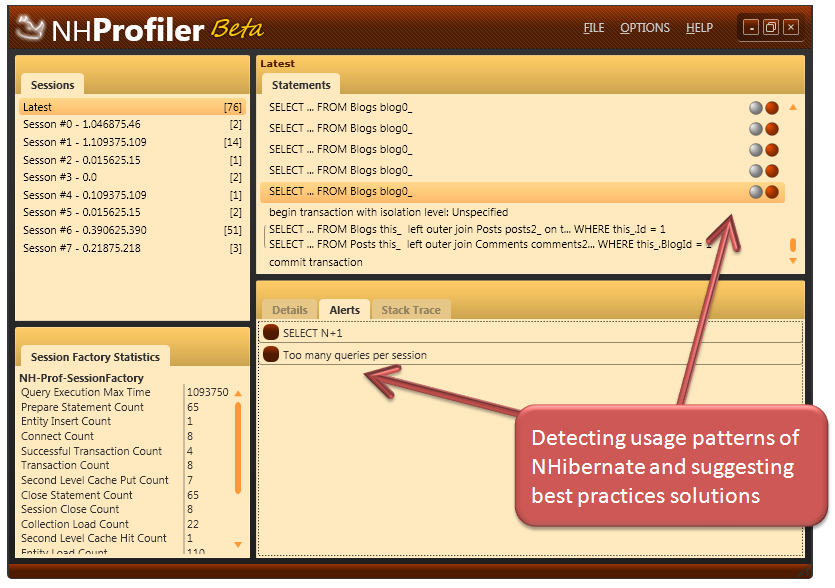Maximize the NHProfiler window
Viewport: 835px width, 588px height.
click(771, 27)
